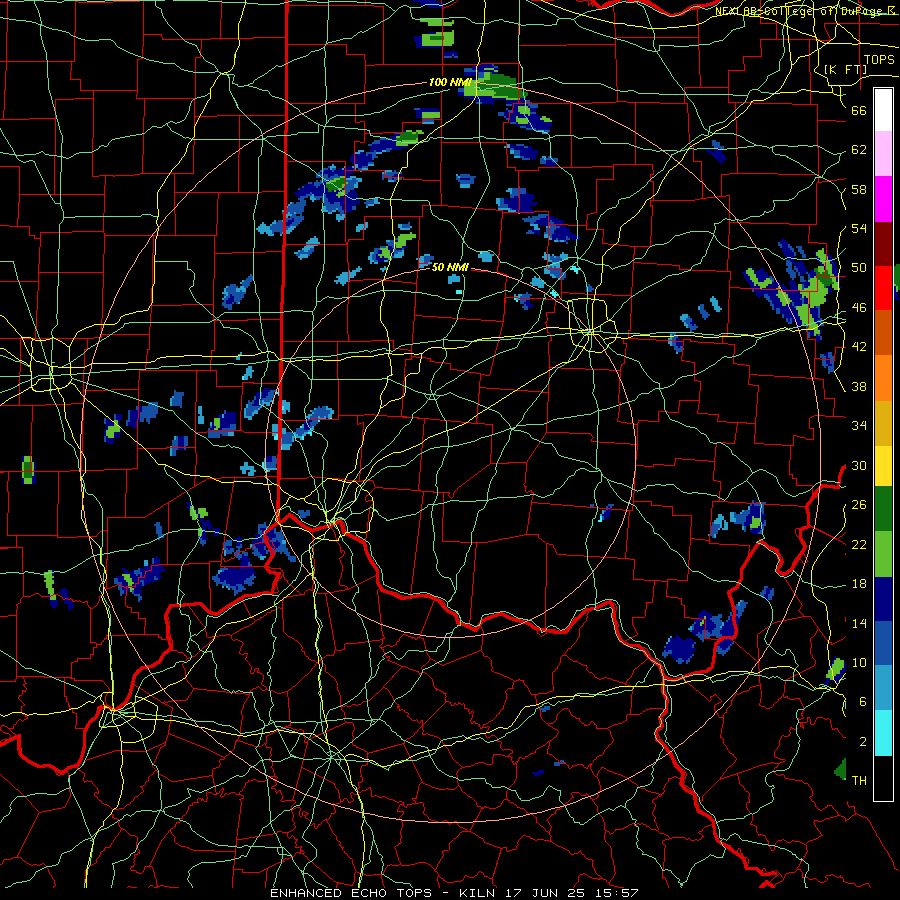Viewport: 900px width, 900px height.
Task: Click the '22' scale value
Action: (859, 544)
